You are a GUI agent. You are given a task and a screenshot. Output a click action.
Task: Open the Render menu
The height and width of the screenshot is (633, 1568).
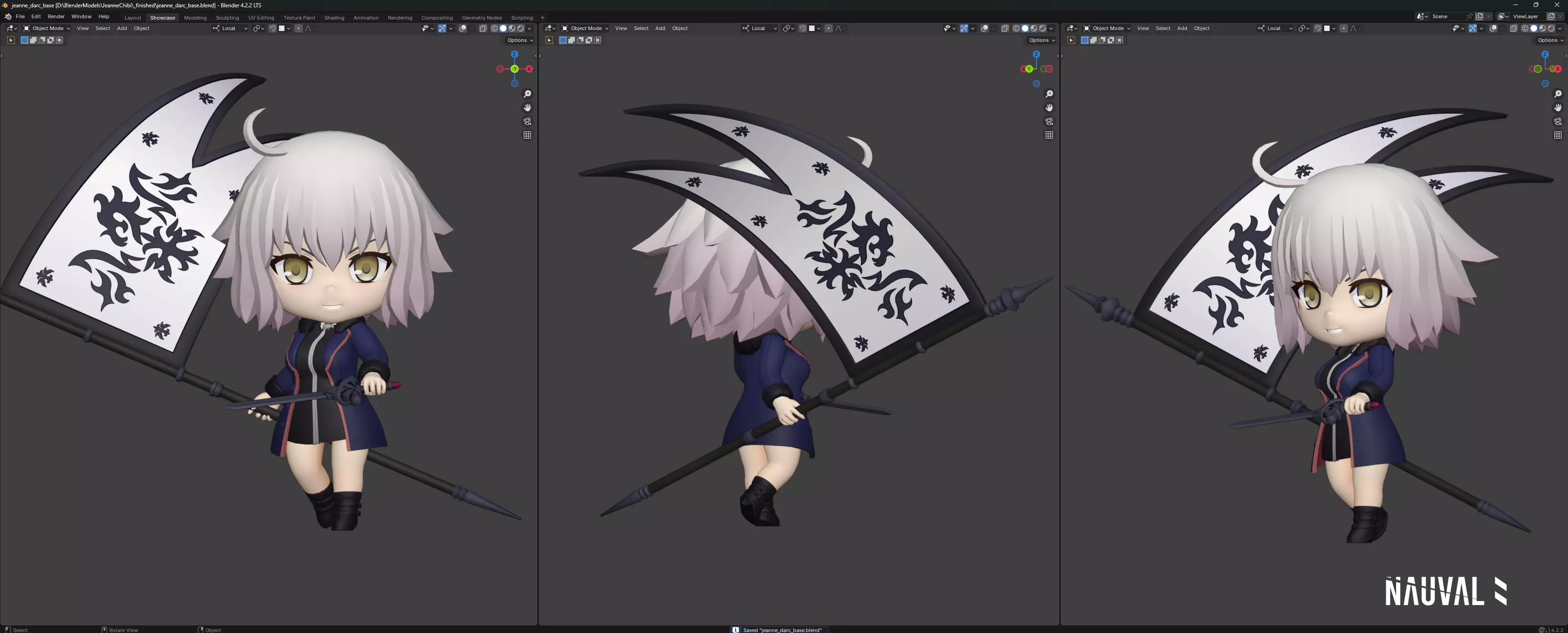pos(56,17)
